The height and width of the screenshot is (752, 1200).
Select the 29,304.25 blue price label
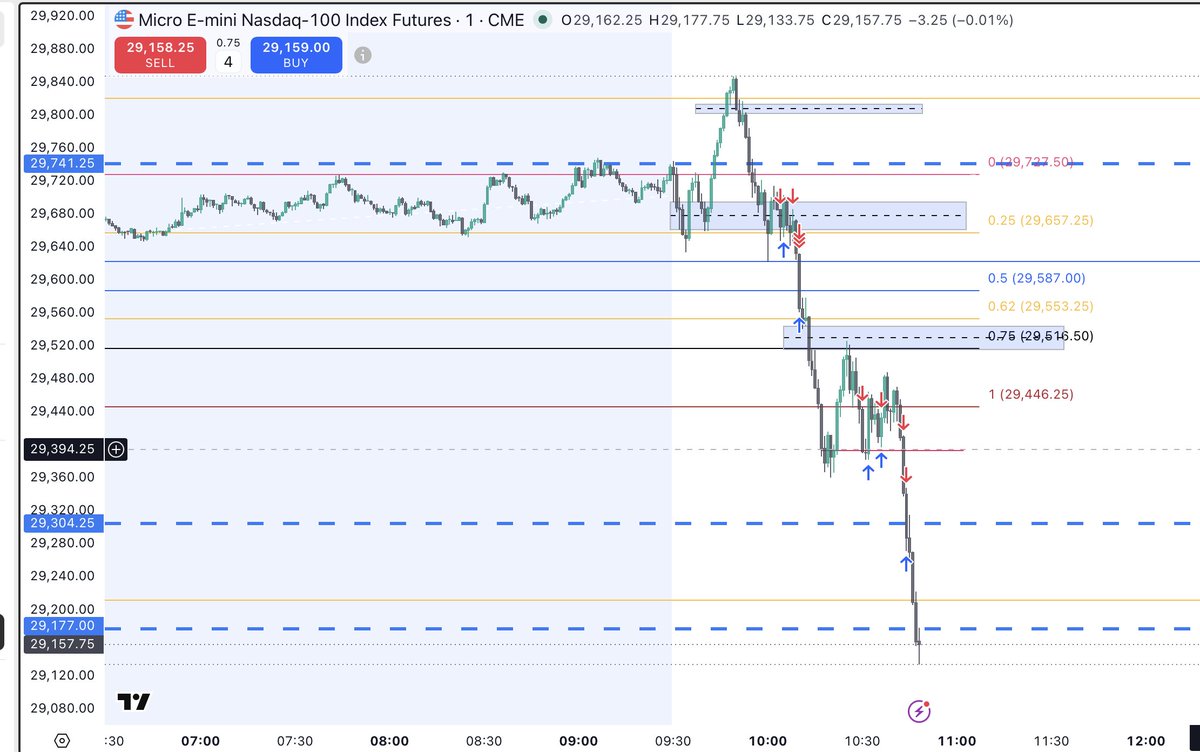[62, 523]
